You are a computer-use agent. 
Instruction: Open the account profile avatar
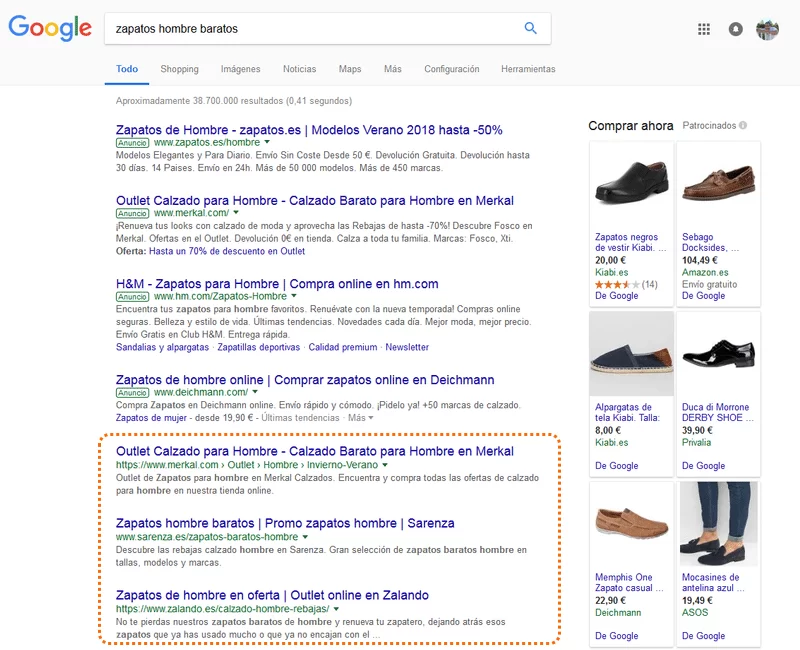[x=767, y=29]
